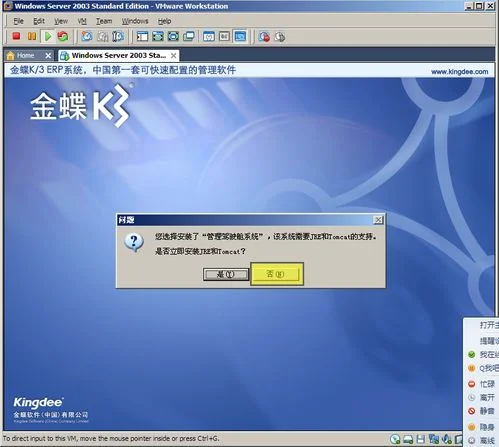This screenshot has height=447, width=499.
Task: Close the Windows Server 2003 tab
Action: [174, 56]
